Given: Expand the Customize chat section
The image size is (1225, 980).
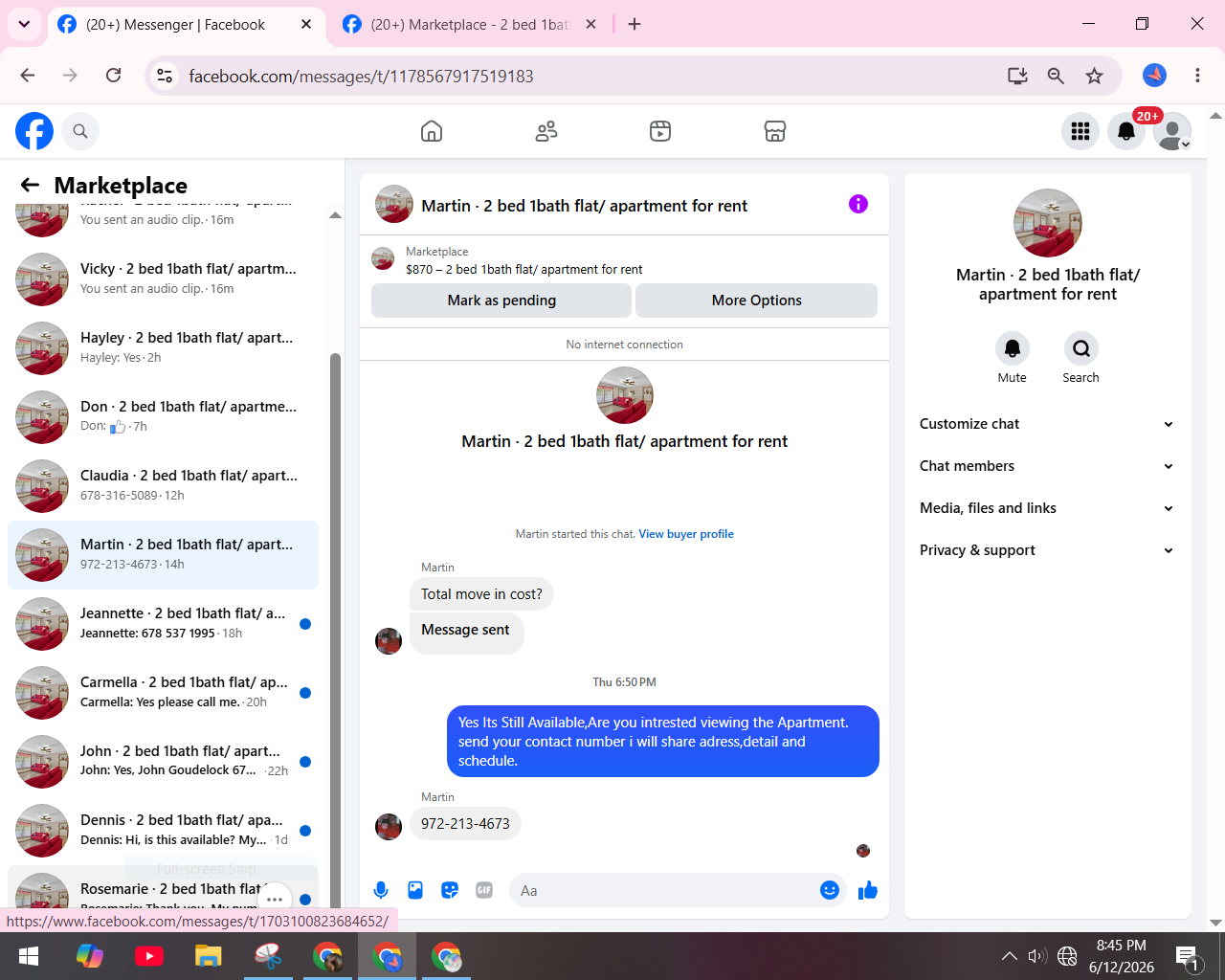Looking at the screenshot, I should 1047,424.
